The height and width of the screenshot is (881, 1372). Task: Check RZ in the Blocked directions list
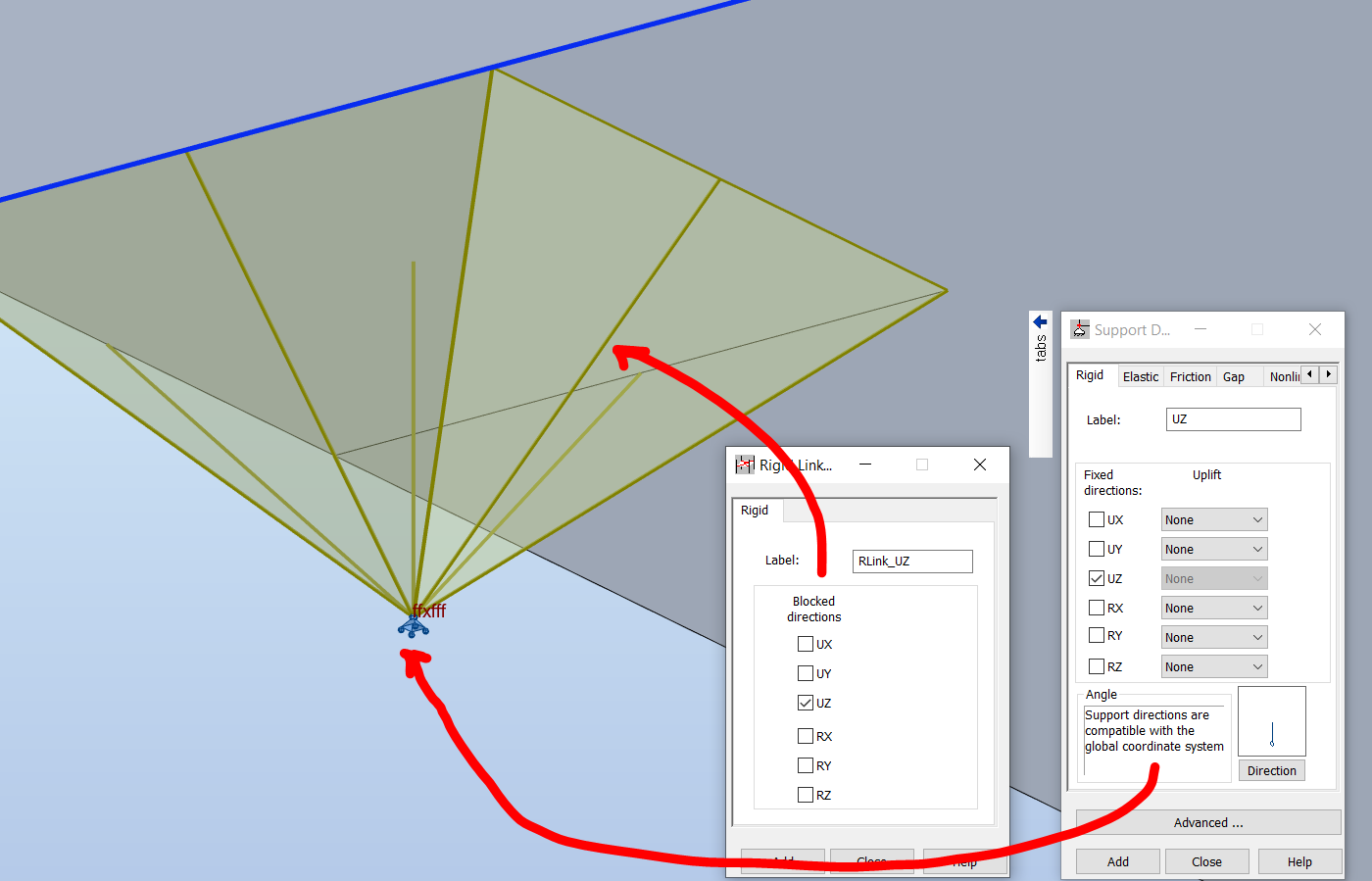806,794
